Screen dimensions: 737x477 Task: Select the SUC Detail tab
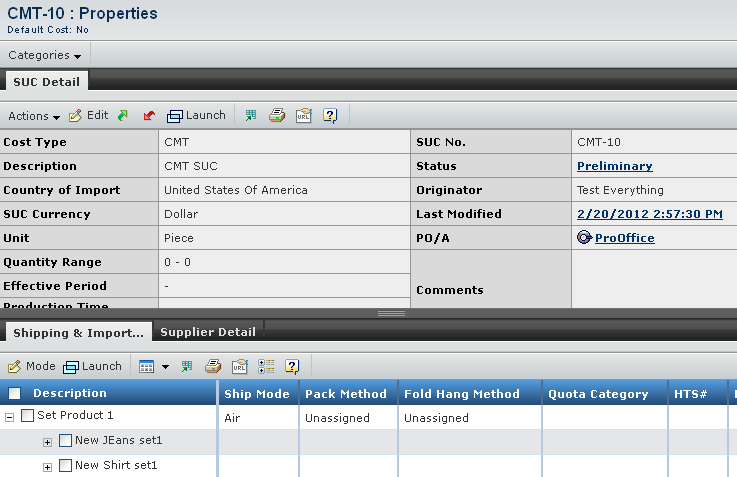tap(47, 81)
